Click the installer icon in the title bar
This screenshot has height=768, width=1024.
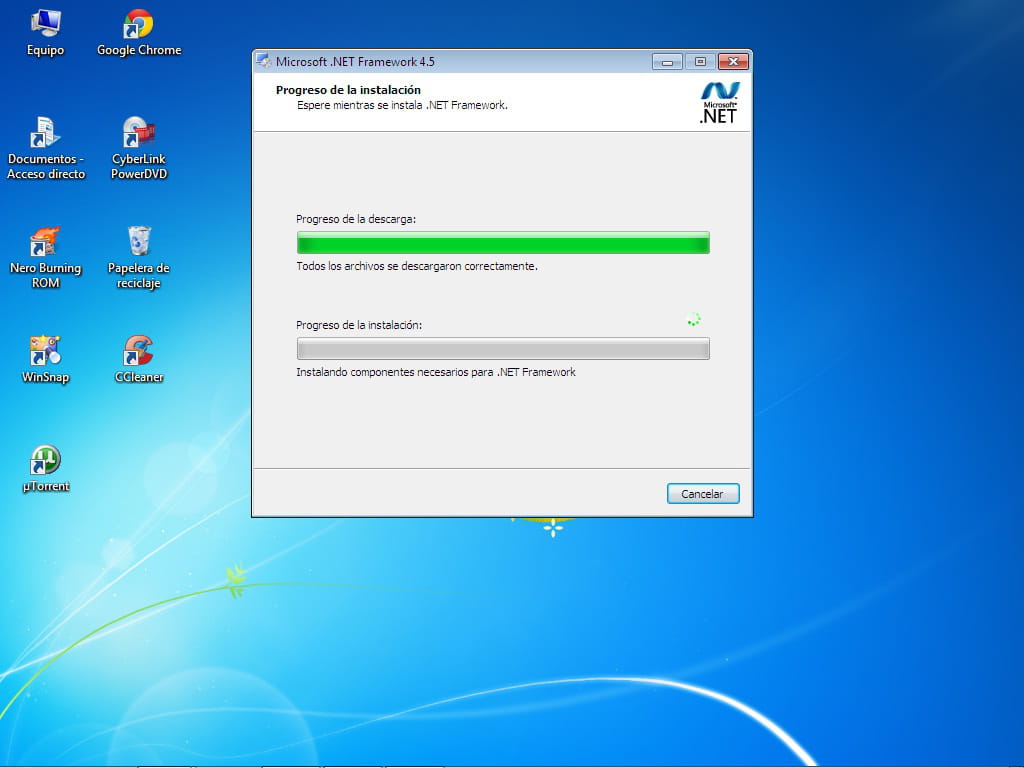264,61
